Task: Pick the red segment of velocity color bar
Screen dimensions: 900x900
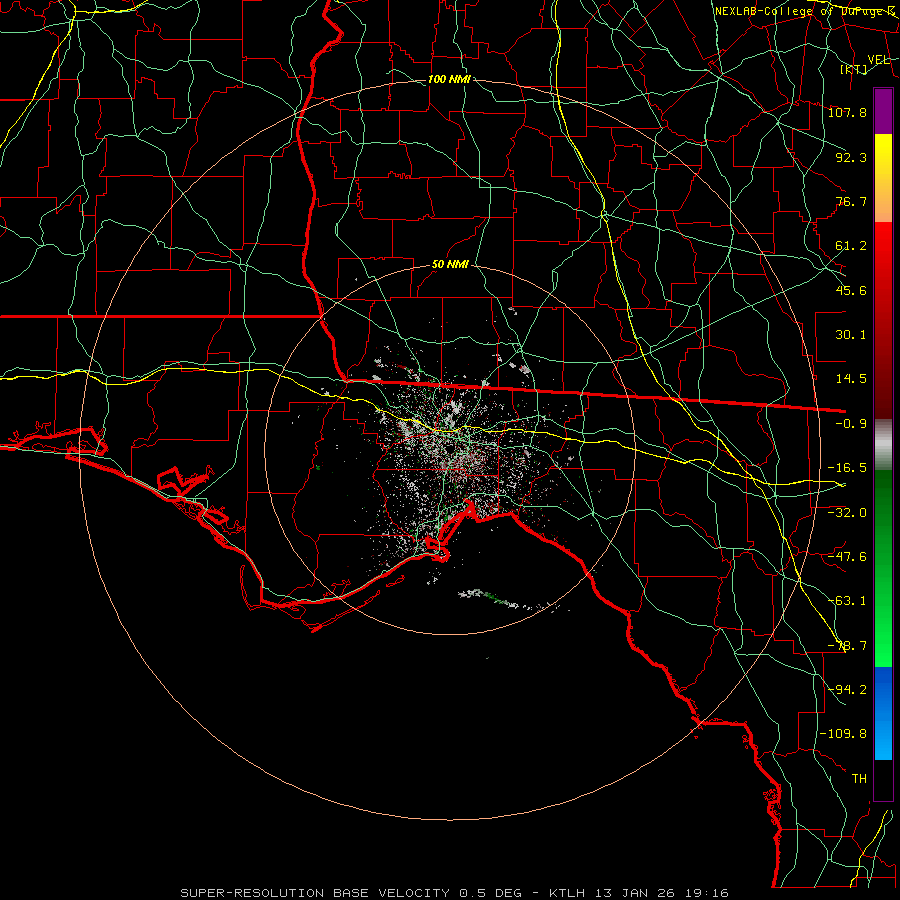Action: tap(883, 320)
